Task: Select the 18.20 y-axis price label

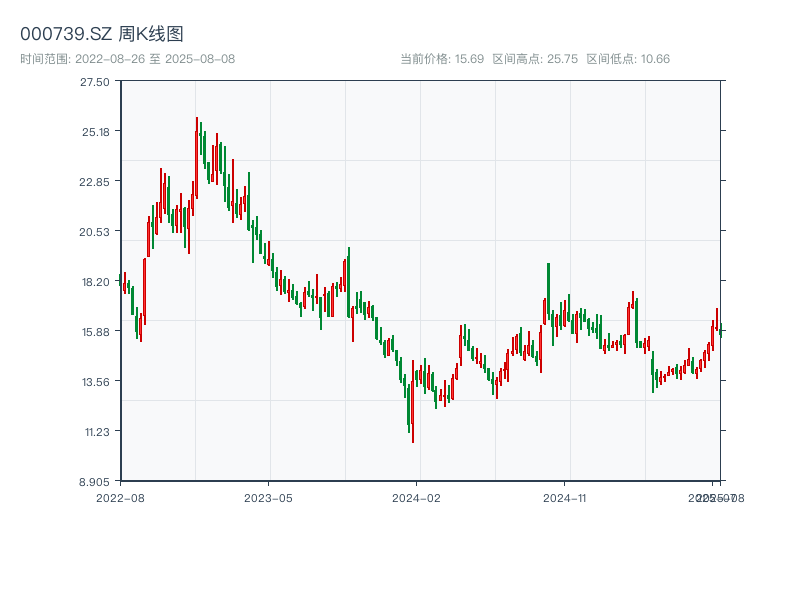Action: [96, 281]
